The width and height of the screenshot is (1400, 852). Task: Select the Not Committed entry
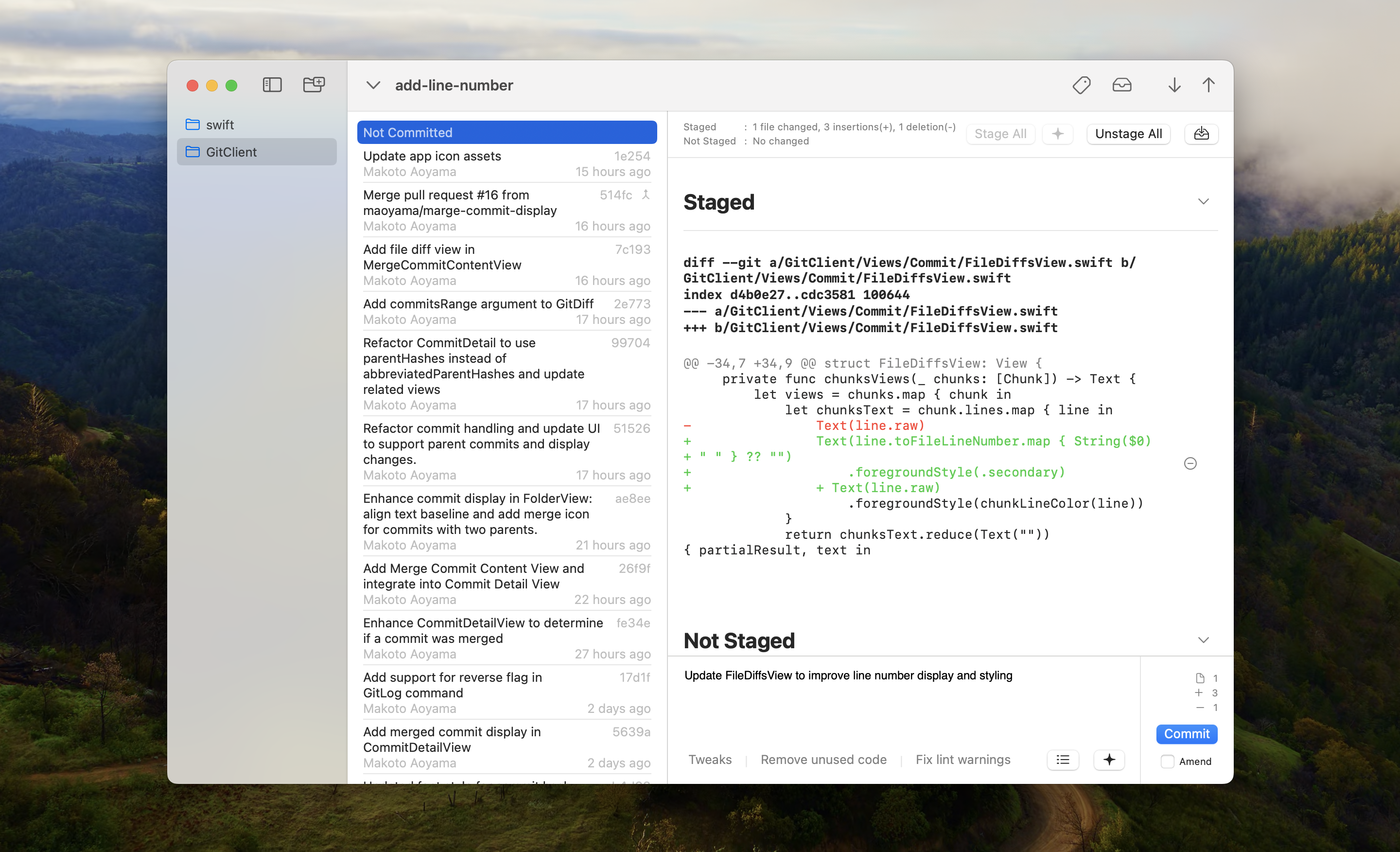click(507, 132)
